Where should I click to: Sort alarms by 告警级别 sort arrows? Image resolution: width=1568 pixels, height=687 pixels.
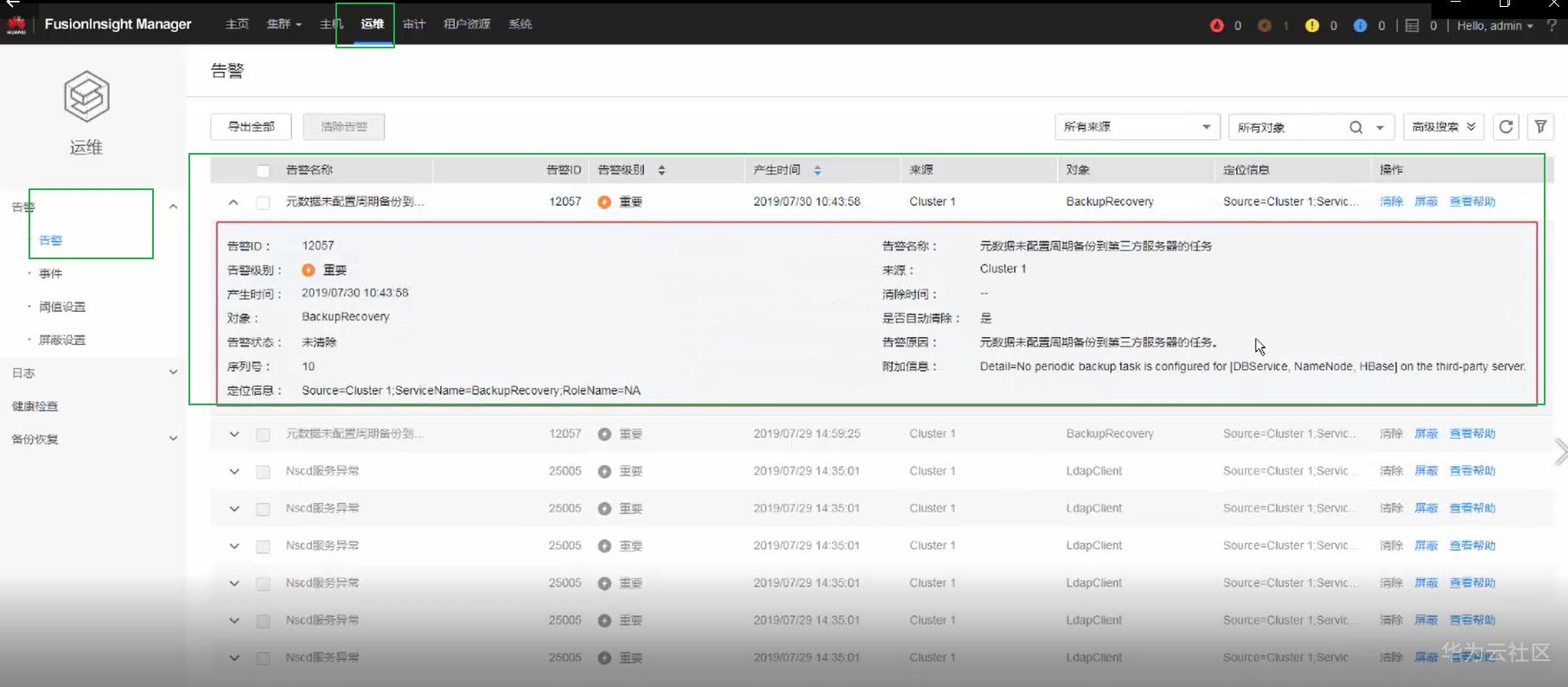pyautogui.click(x=661, y=170)
